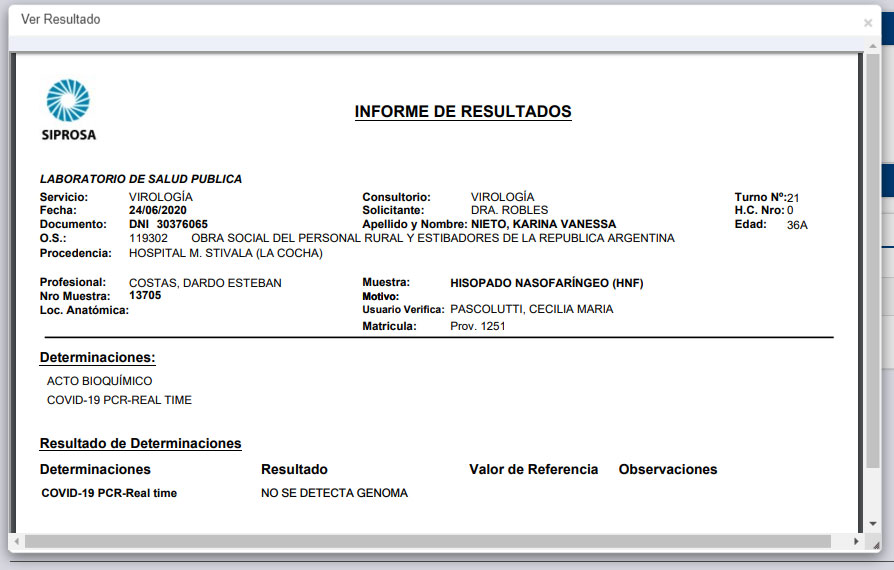Click matricula value Prov. 1251
This screenshot has height=570, width=894.
pyautogui.click(x=478, y=326)
